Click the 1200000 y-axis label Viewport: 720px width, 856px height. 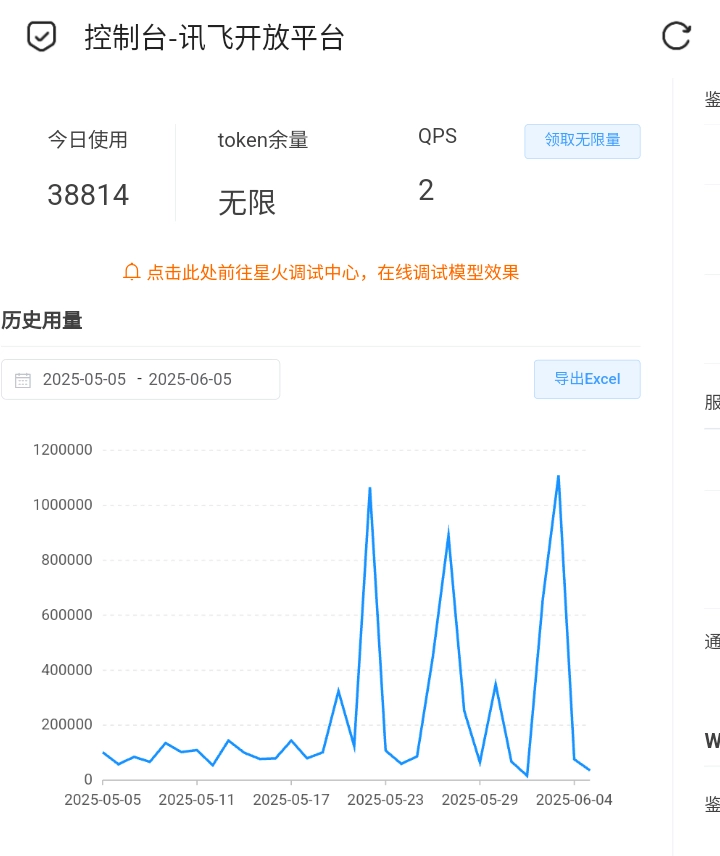pyautogui.click(x=62, y=450)
